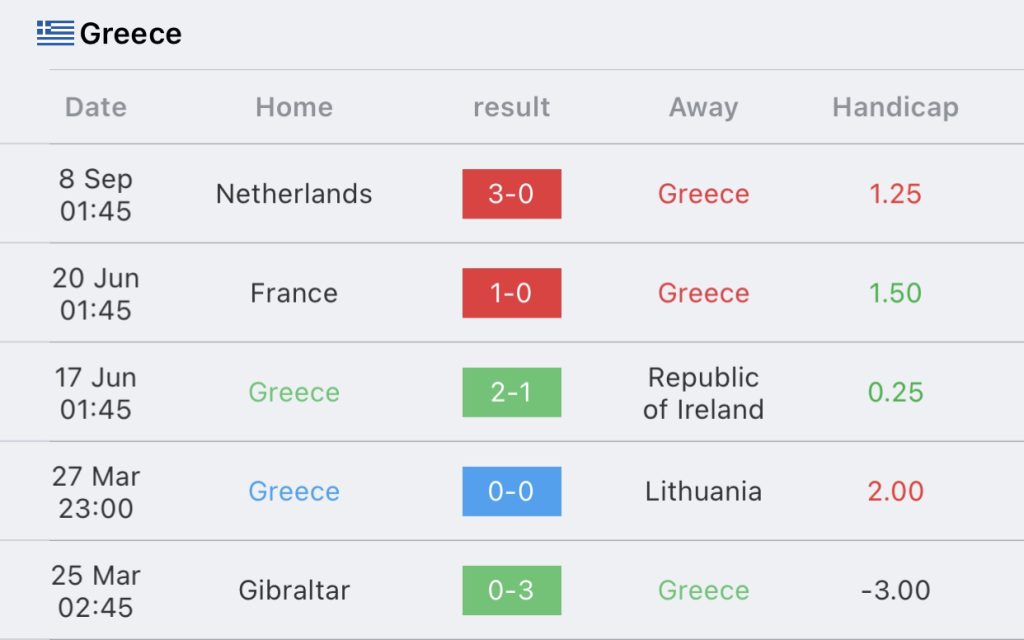This screenshot has height=640, width=1024.
Task: Click the Handicap column header
Action: click(x=895, y=107)
